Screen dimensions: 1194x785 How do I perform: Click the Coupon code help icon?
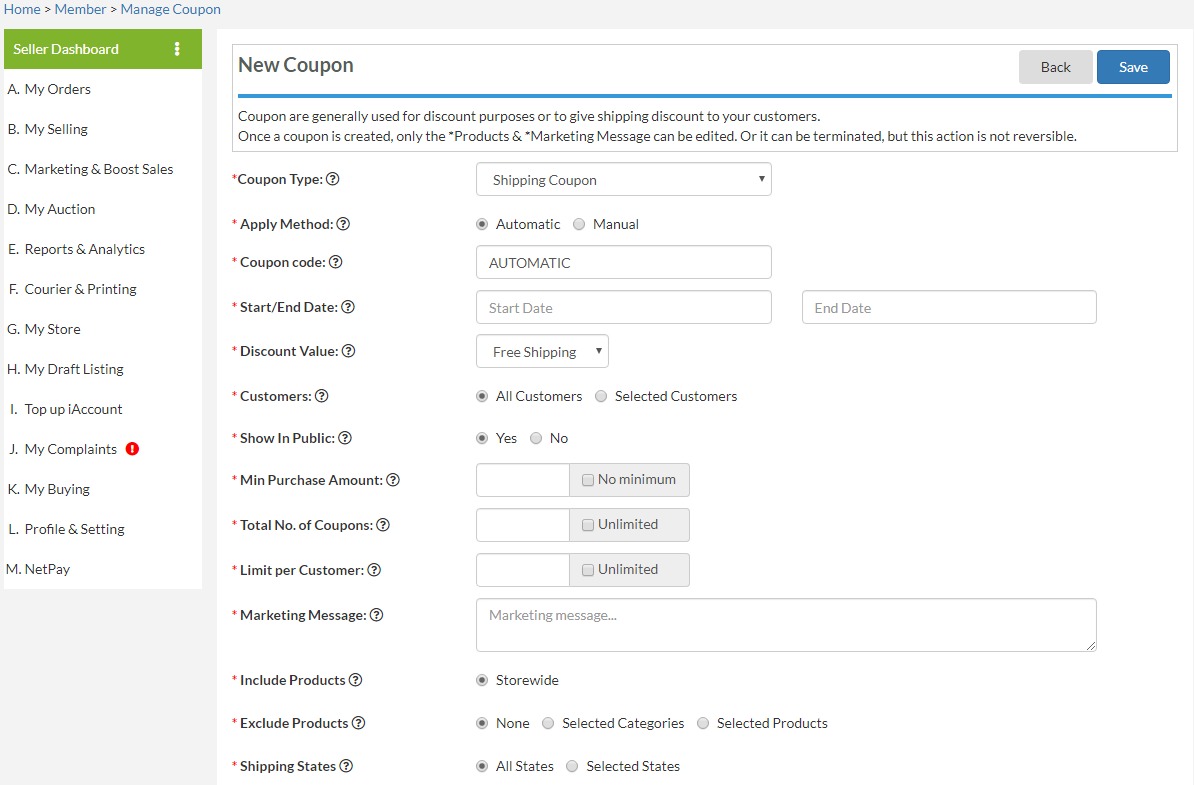coord(336,262)
